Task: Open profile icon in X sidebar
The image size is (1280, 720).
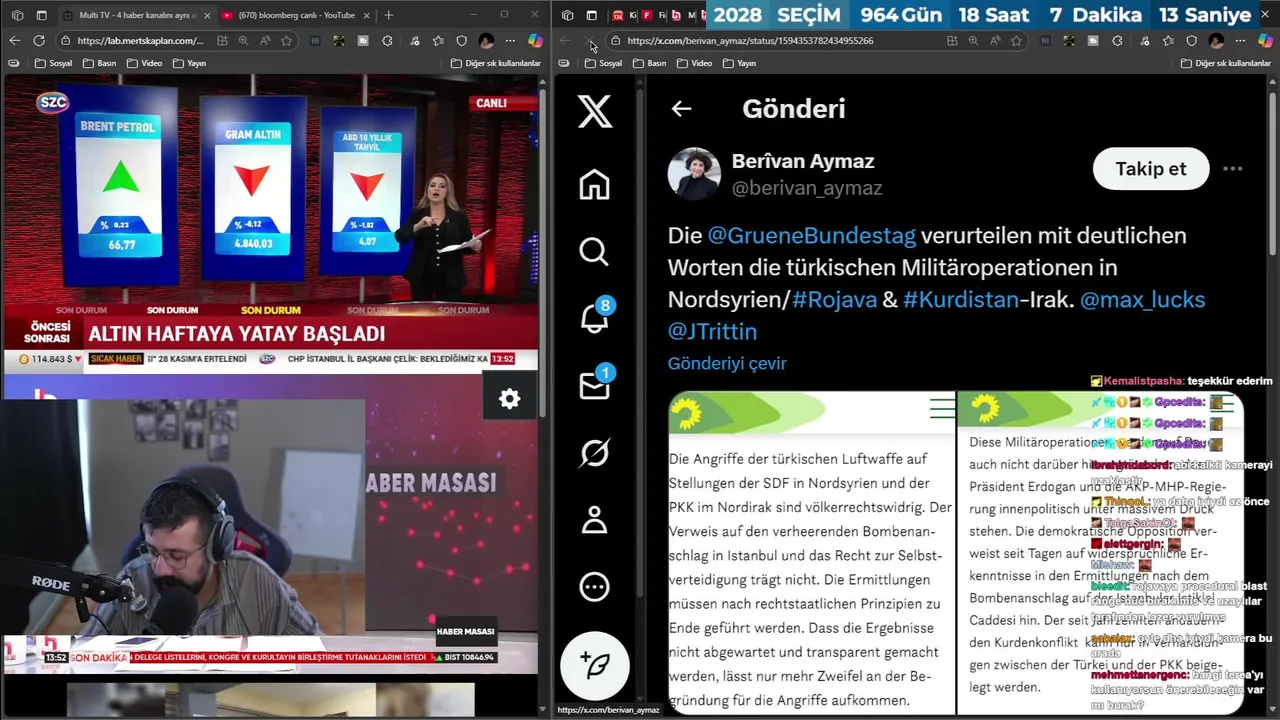Action: pyautogui.click(x=594, y=520)
